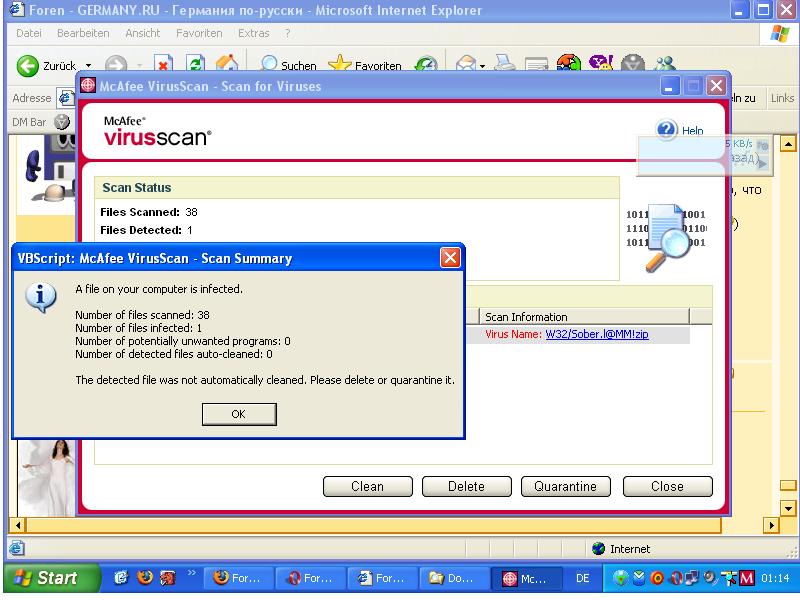This screenshot has width=800, height=600.
Task: Click the grey round shield icon in IE toolbar
Action: click(633, 64)
